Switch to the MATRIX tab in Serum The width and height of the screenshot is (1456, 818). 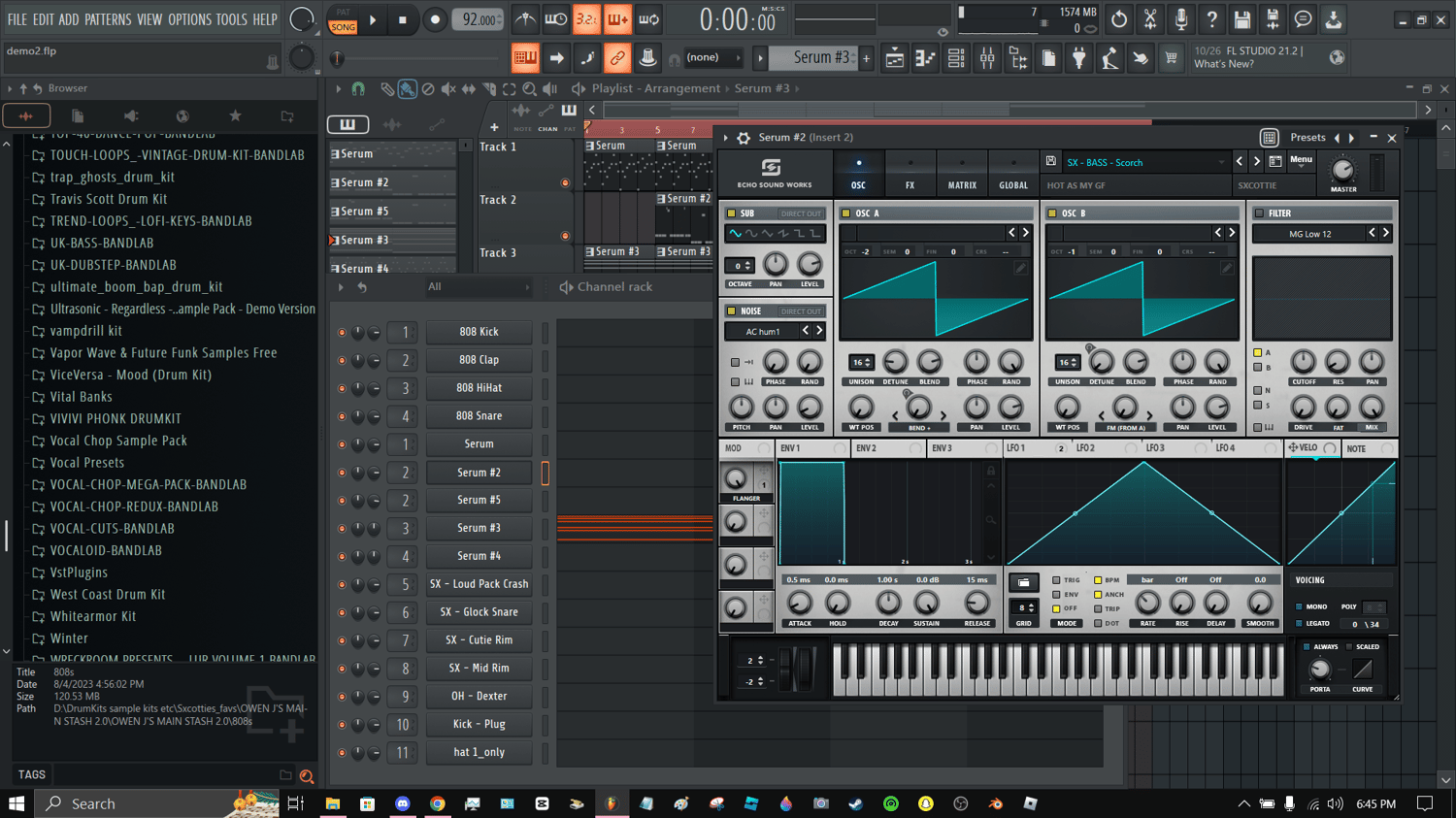tap(962, 174)
